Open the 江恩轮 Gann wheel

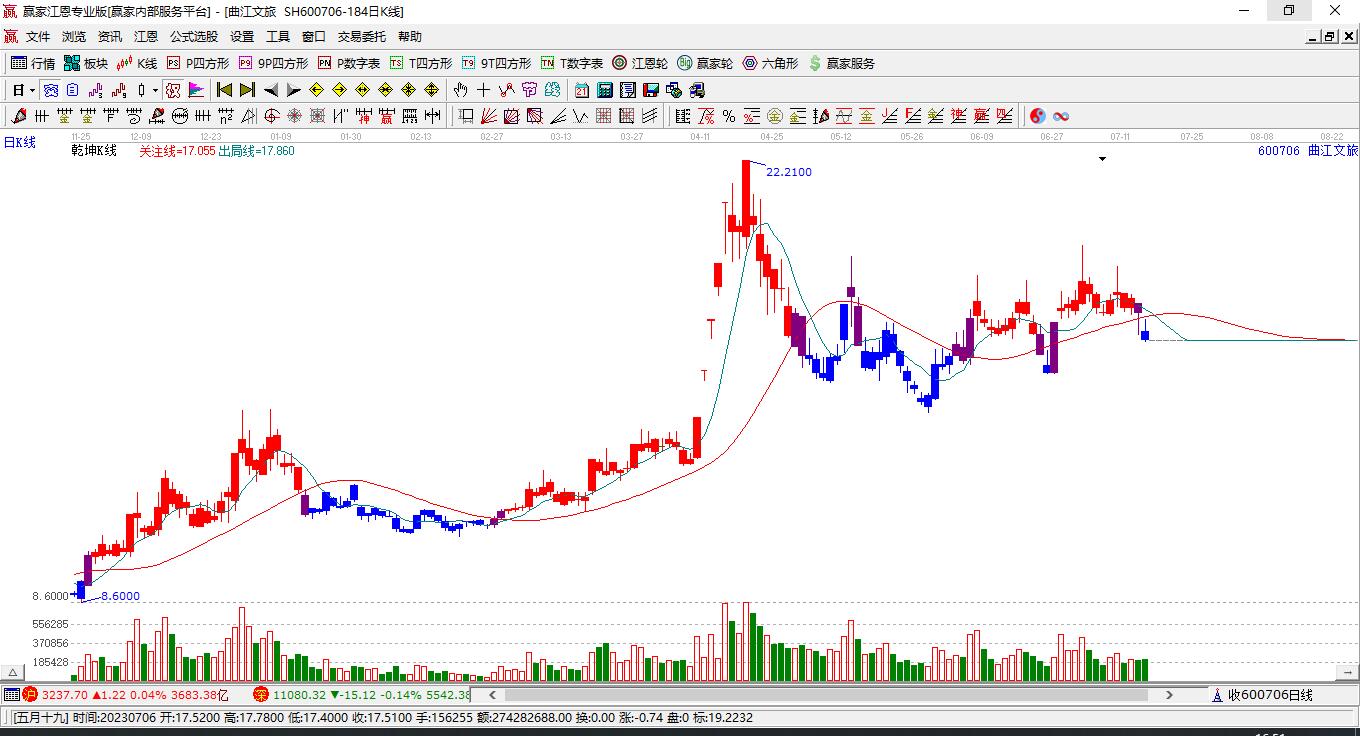[640, 63]
